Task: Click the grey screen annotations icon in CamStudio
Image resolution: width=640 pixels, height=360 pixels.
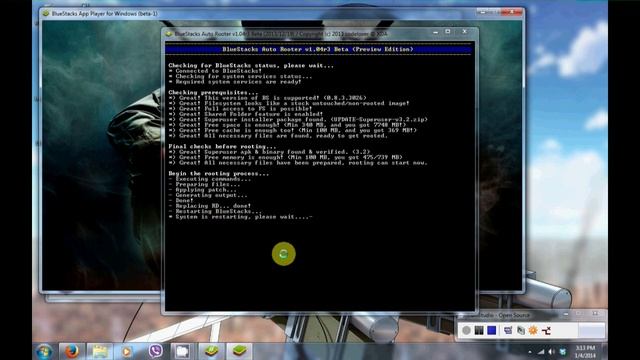Action: (521, 330)
